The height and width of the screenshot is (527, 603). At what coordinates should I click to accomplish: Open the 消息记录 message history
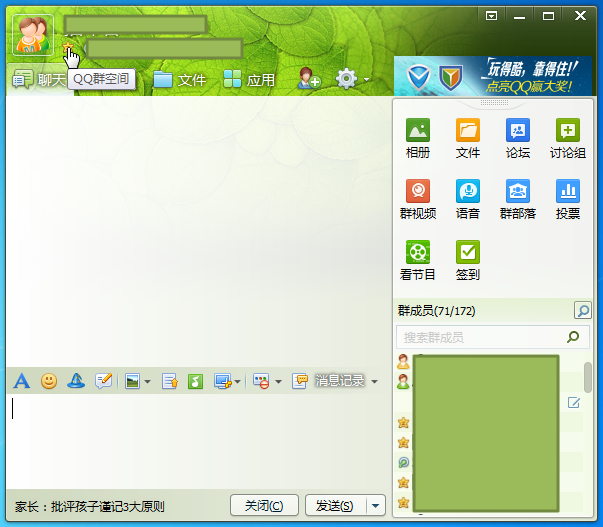(328, 381)
